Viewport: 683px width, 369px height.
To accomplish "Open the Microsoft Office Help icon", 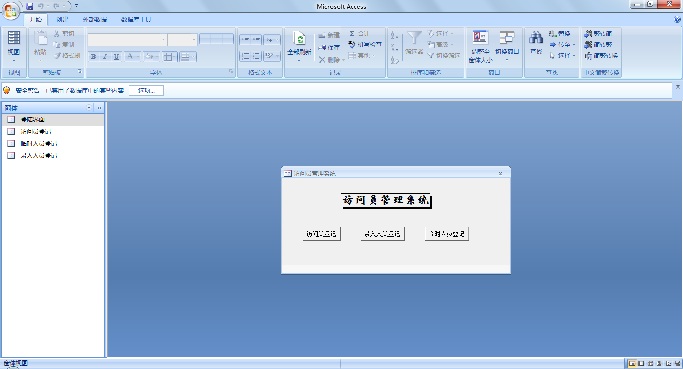I will click(677, 19).
